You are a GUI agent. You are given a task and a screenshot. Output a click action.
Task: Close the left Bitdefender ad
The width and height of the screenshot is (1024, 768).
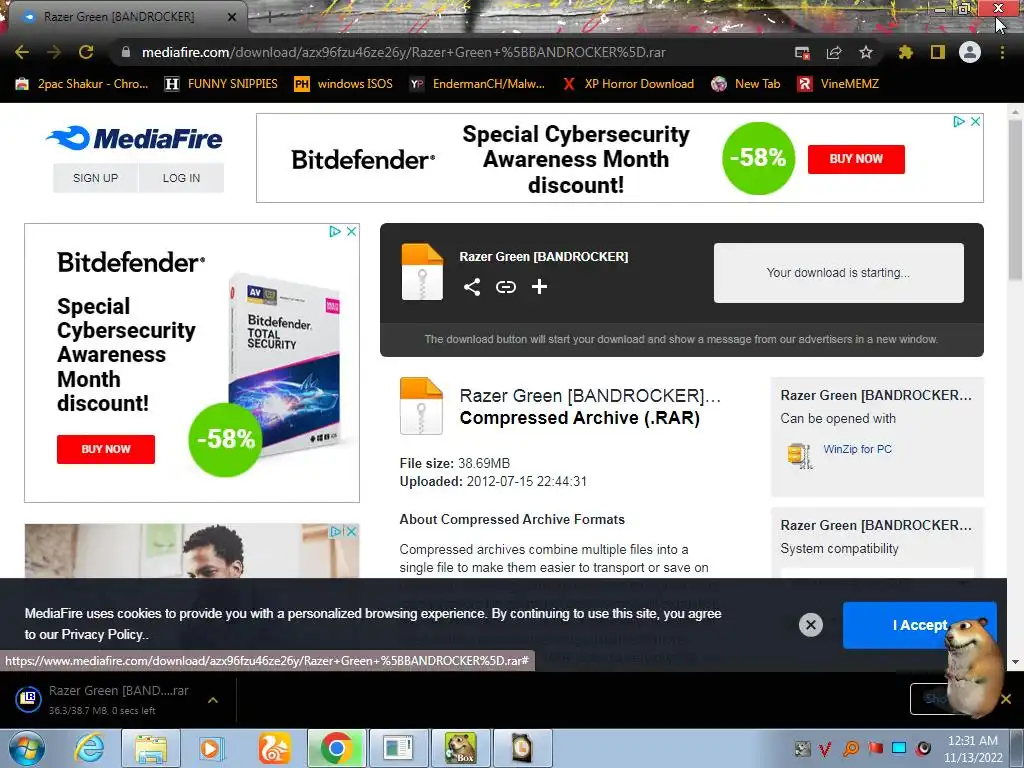point(351,231)
